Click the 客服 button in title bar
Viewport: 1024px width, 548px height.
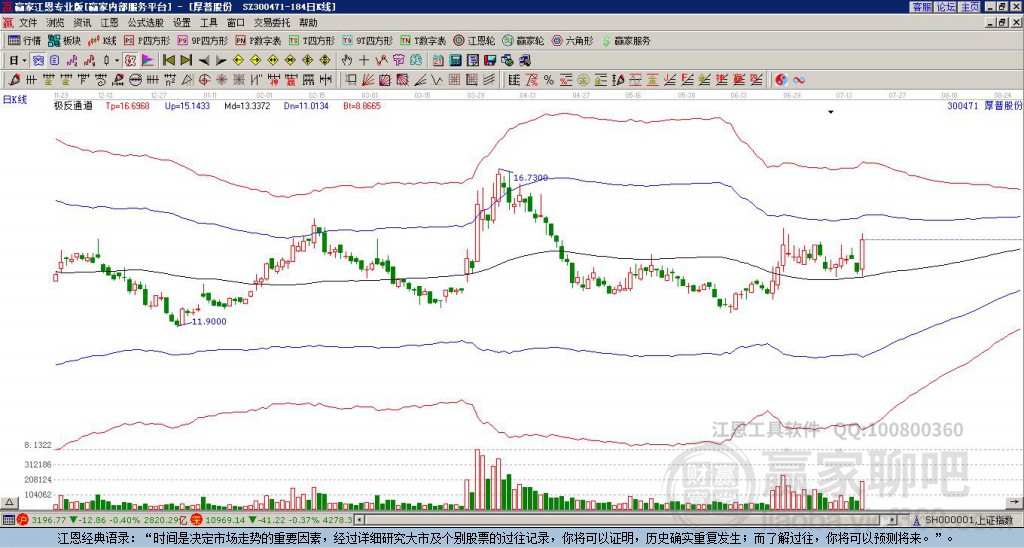921,7
